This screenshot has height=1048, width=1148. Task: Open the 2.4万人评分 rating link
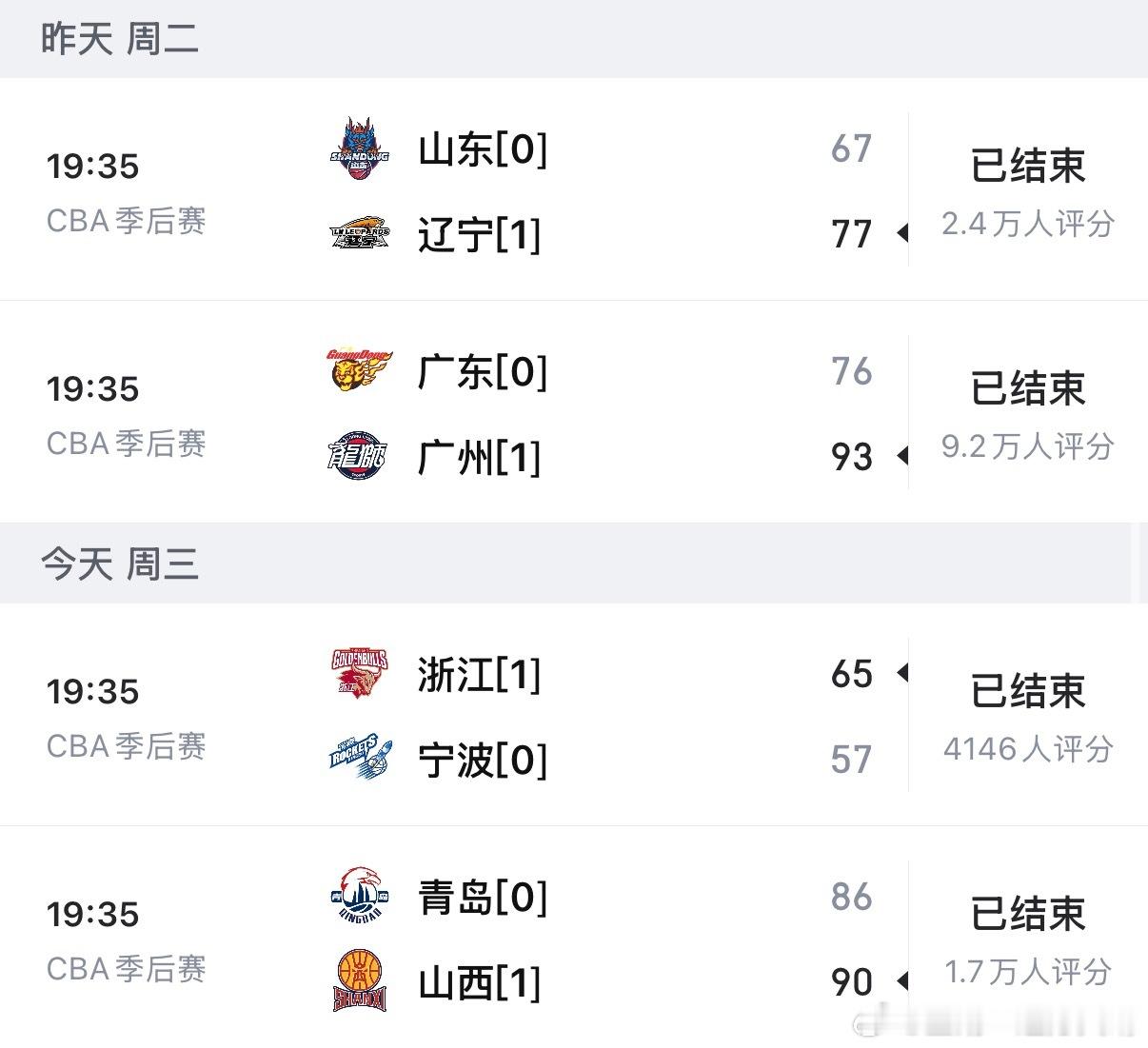tap(1028, 224)
